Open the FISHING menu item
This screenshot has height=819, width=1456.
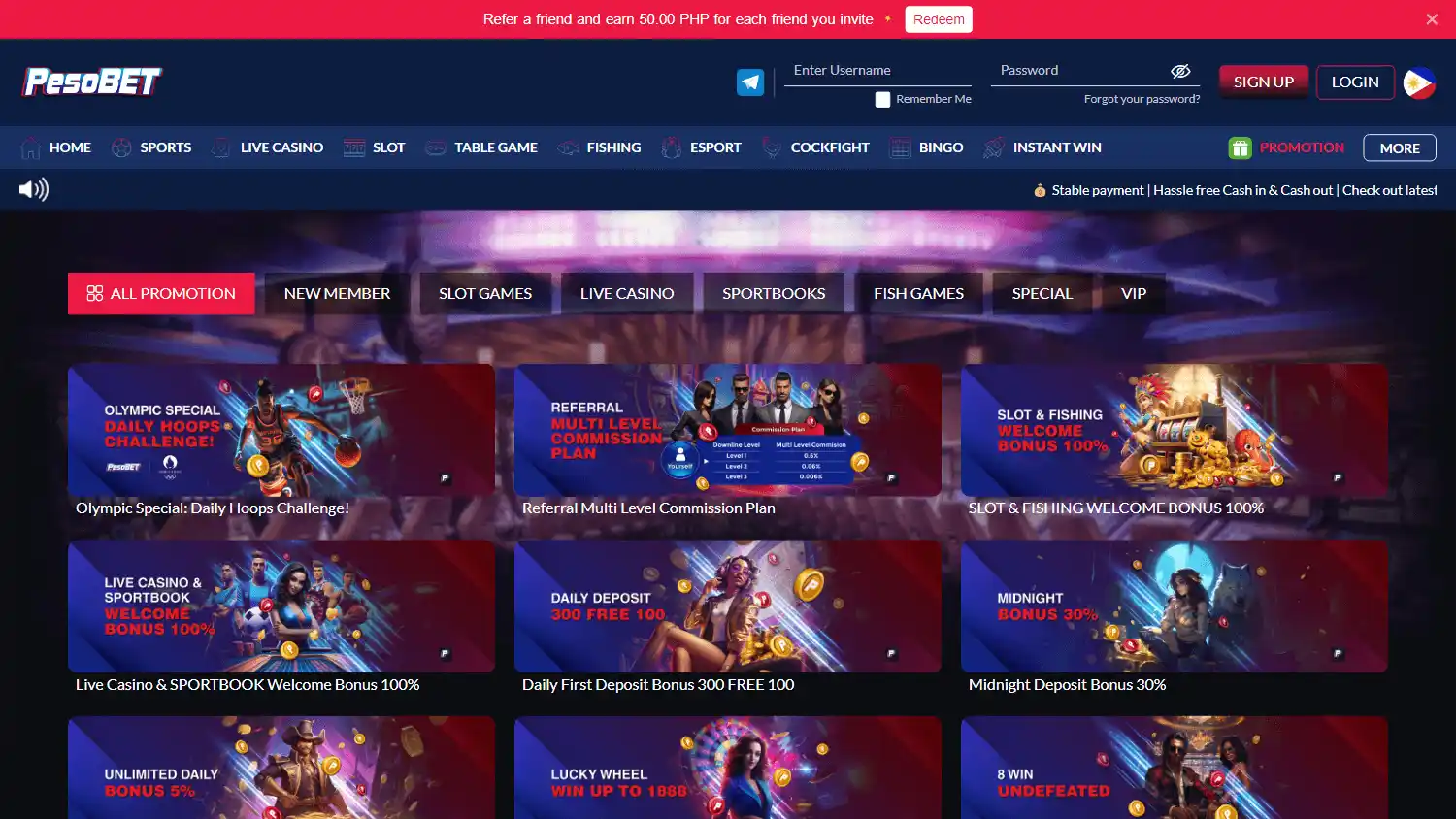613,147
